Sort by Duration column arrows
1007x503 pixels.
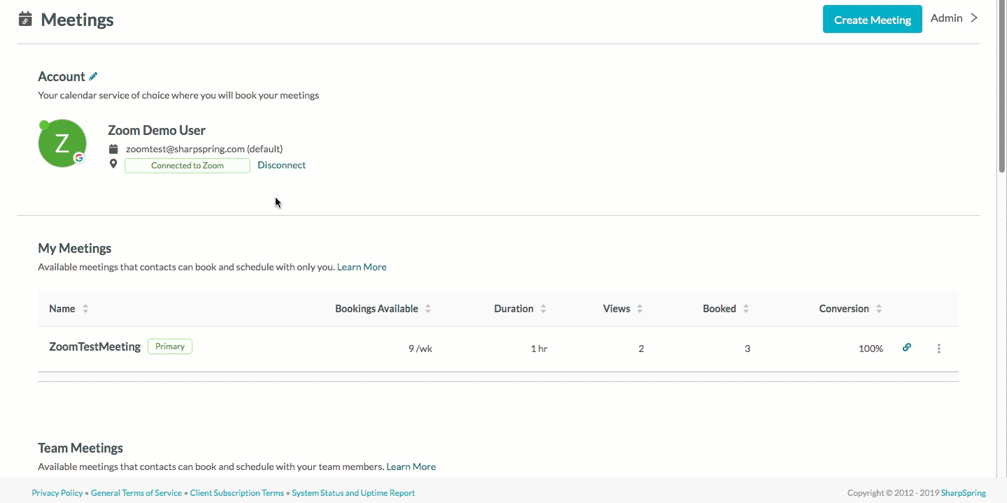click(x=543, y=309)
